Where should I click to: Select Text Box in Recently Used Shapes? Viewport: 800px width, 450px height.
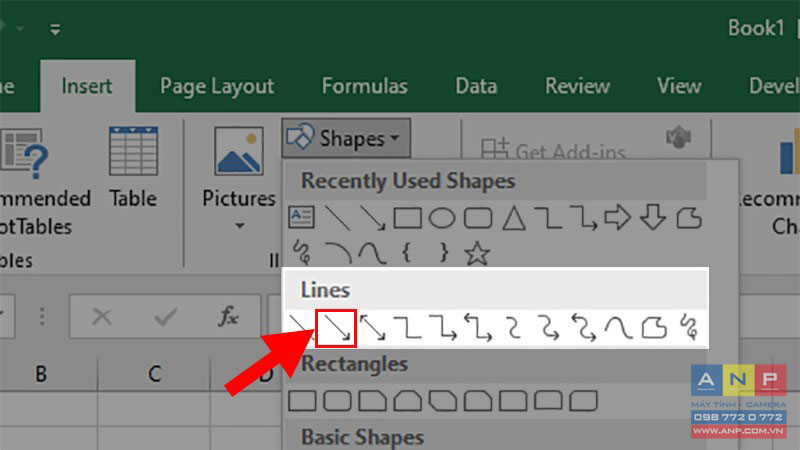(x=302, y=218)
